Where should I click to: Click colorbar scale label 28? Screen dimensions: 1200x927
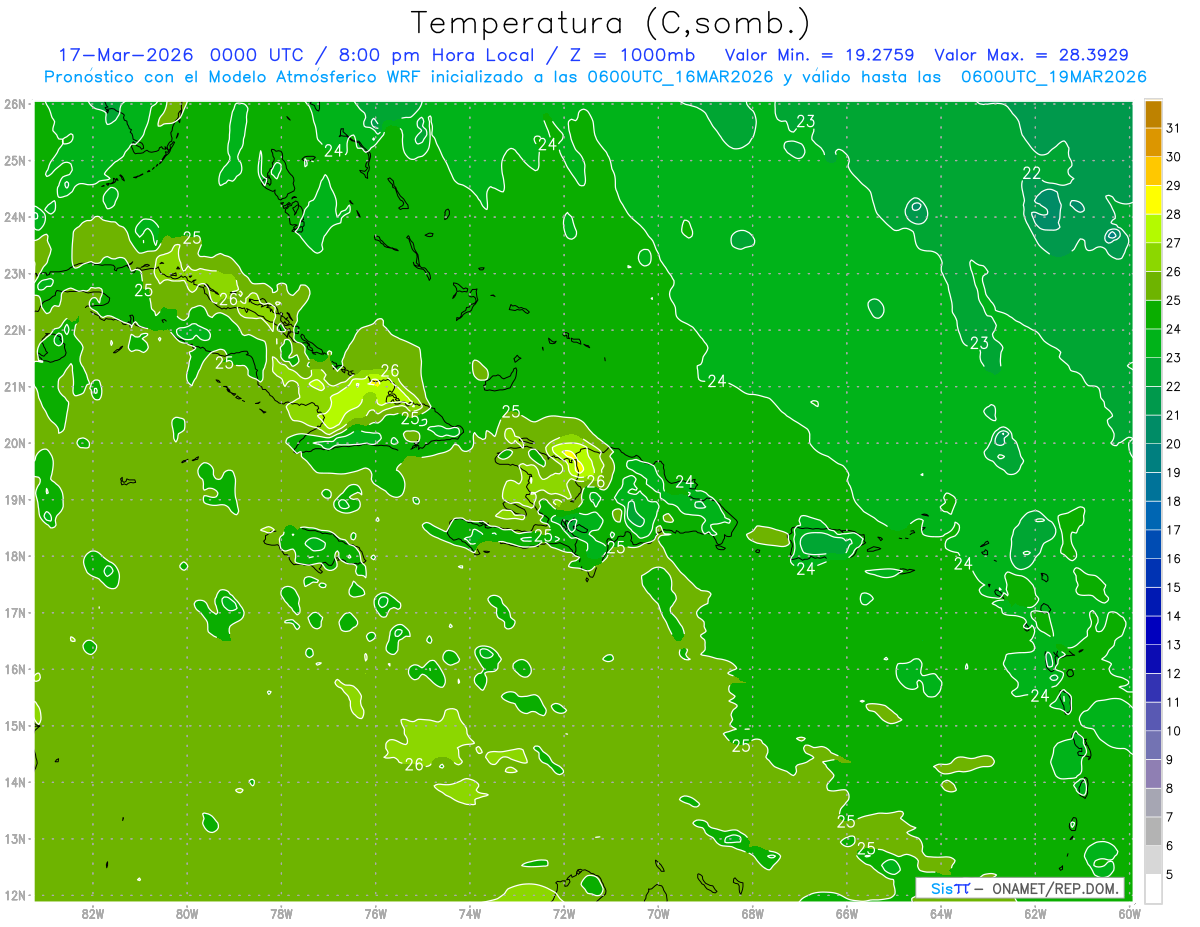pos(1173,214)
